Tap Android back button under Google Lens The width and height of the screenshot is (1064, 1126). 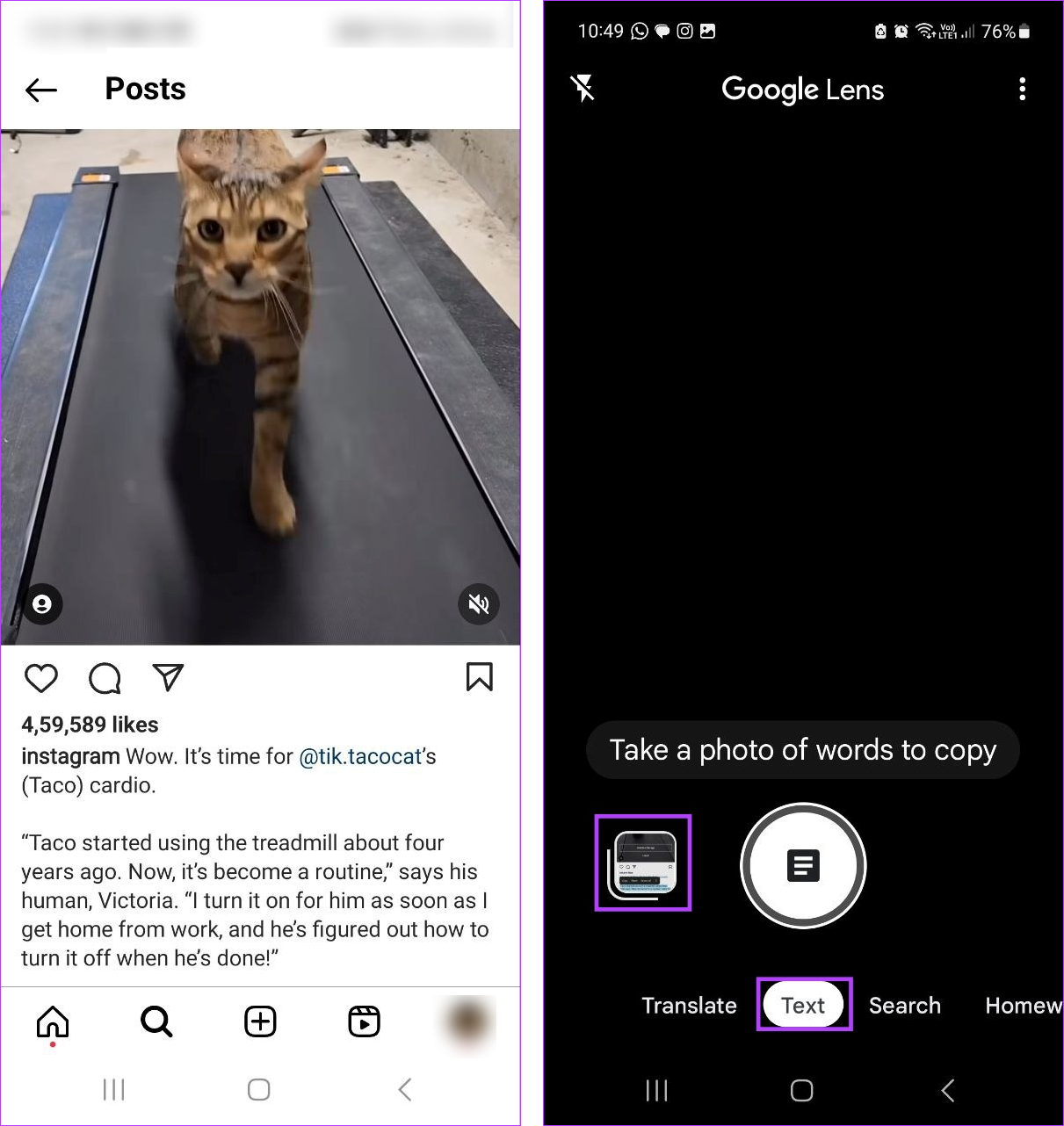point(947,1091)
